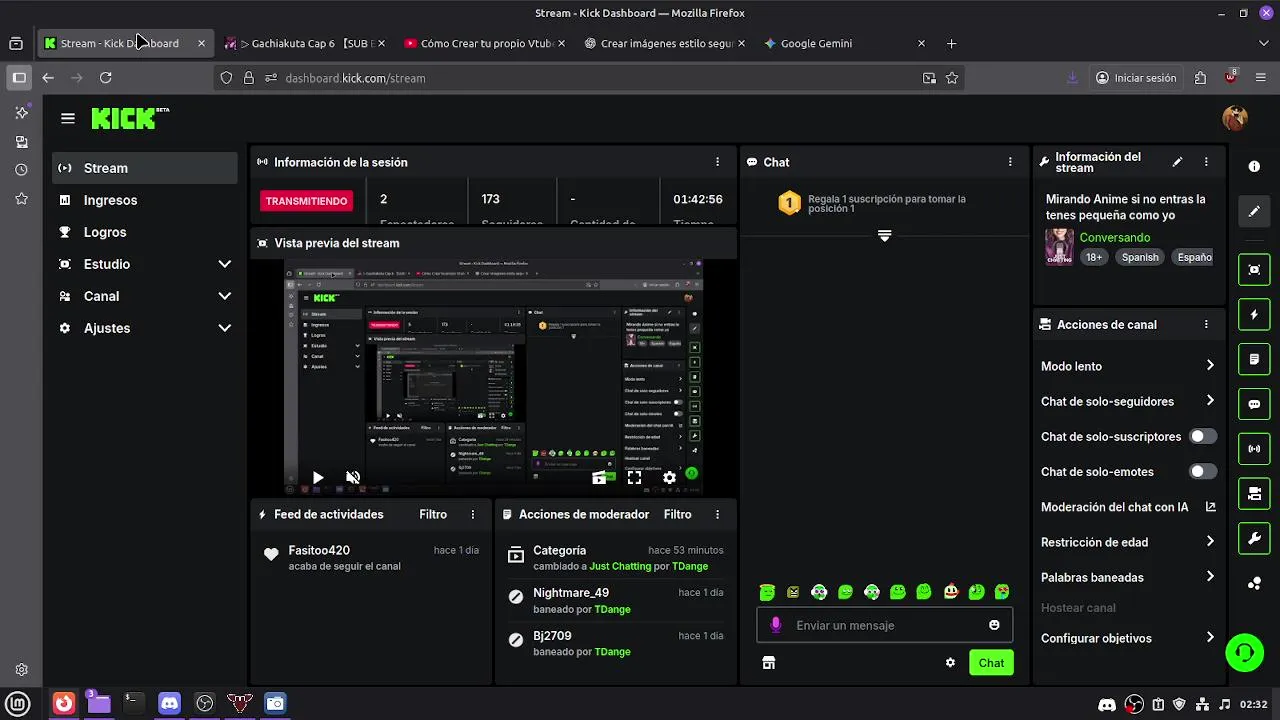
Task: Open the shop icon below chat input
Action: click(x=768, y=663)
